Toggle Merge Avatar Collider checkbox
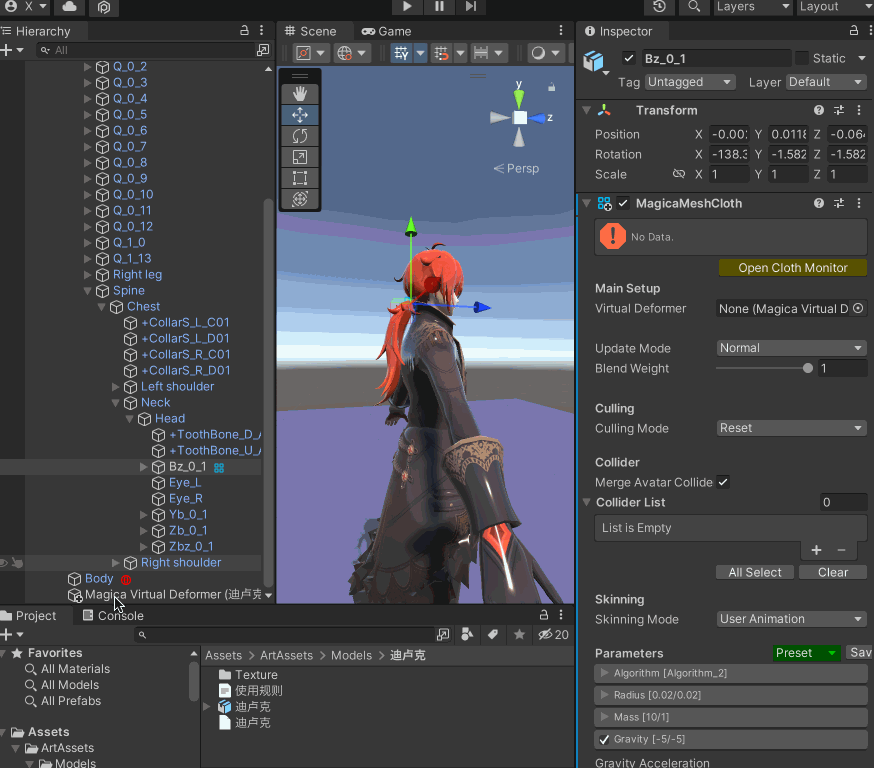Viewport: 874px width, 768px height. coord(723,482)
